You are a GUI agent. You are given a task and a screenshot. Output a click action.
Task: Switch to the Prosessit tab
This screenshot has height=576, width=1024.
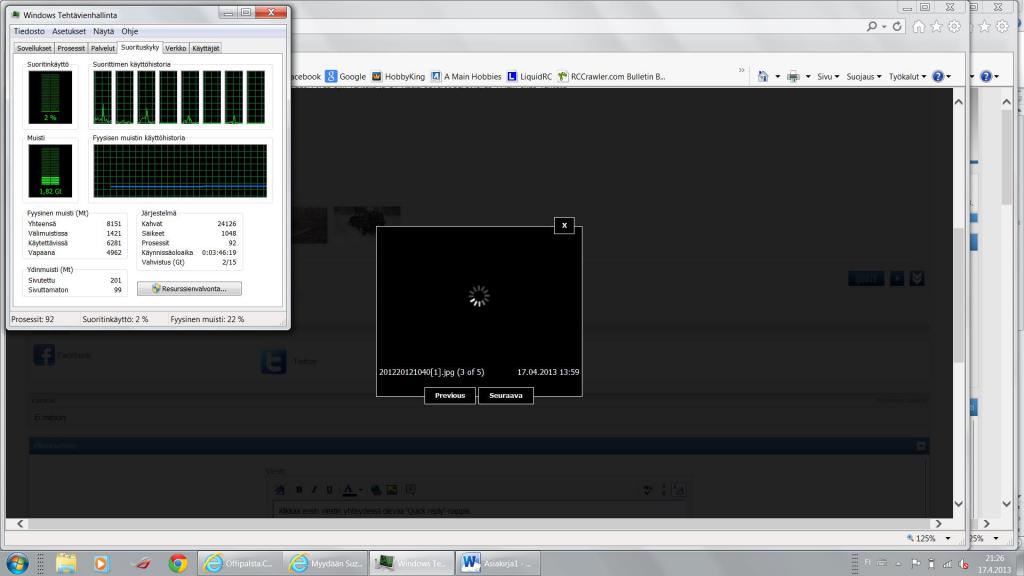click(71, 48)
